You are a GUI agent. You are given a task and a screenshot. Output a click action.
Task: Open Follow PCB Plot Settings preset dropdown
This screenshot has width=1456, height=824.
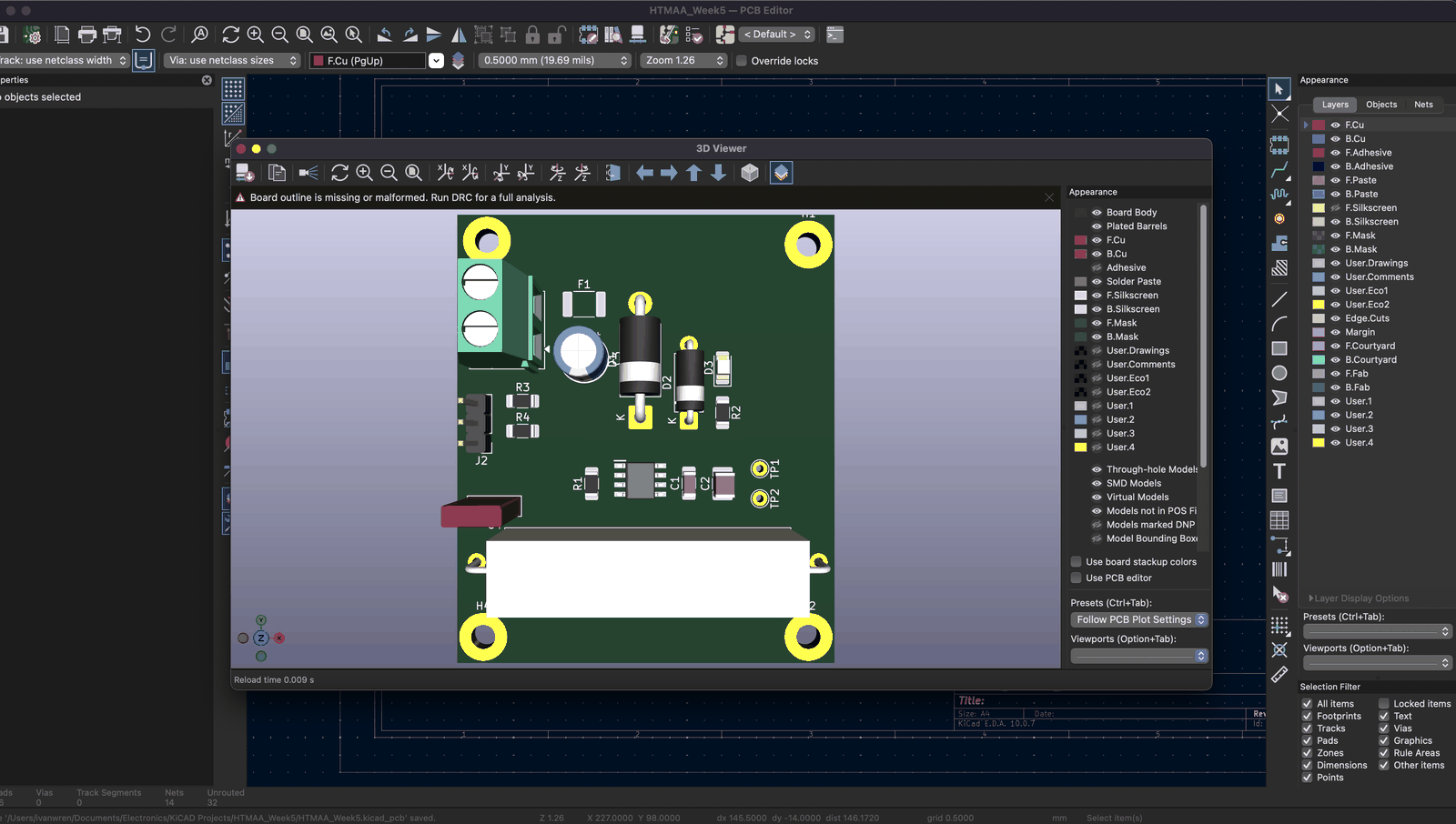pyautogui.click(x=1139, y=620)
